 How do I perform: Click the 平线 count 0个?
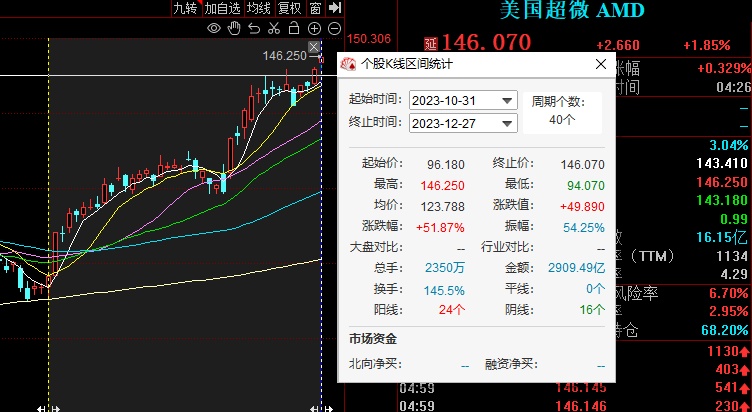tap(595, 289)
